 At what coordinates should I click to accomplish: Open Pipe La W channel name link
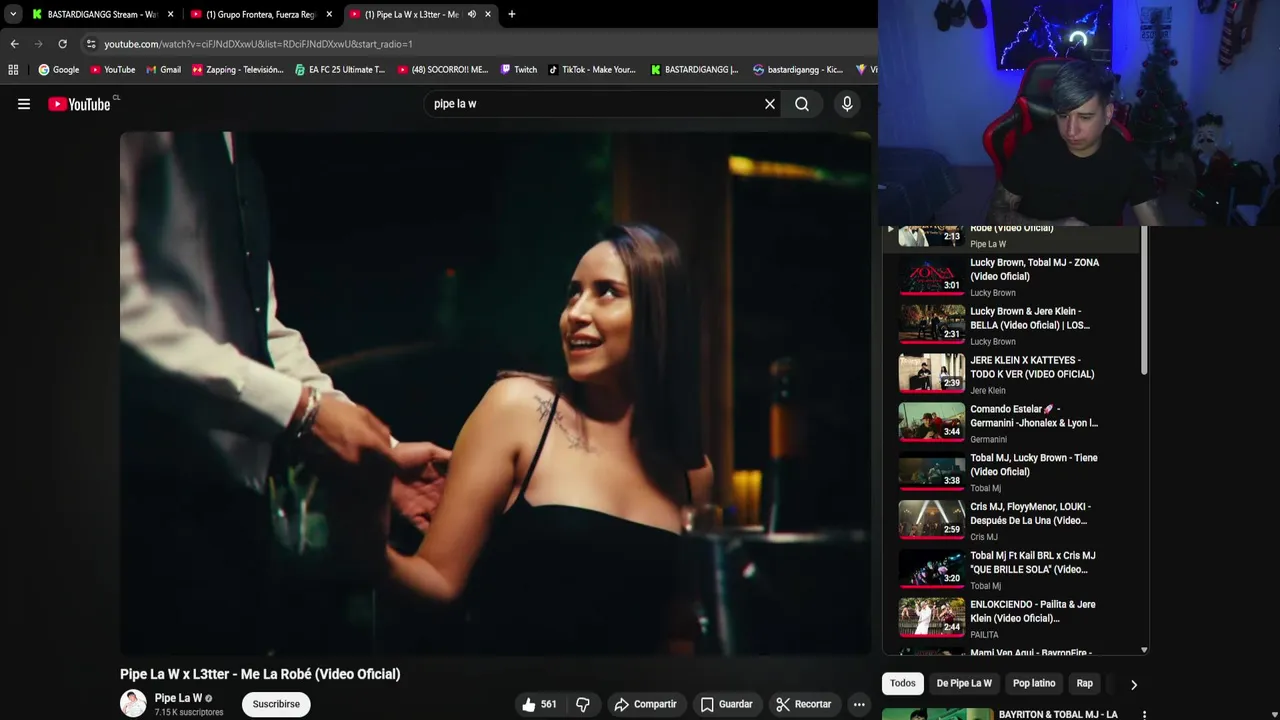[178, 698]
